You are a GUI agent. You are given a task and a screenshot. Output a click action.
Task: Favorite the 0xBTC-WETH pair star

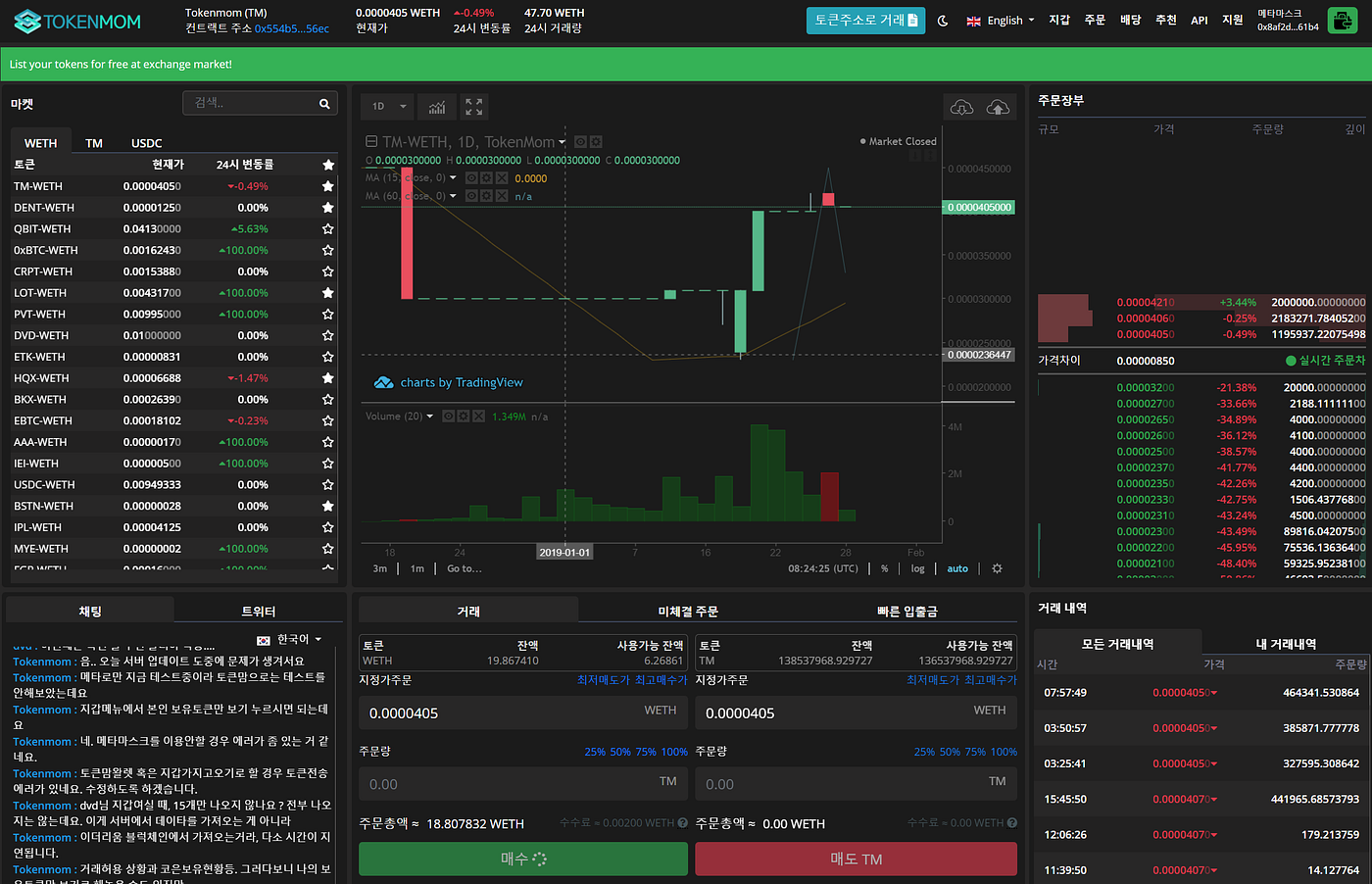point(328,251)
